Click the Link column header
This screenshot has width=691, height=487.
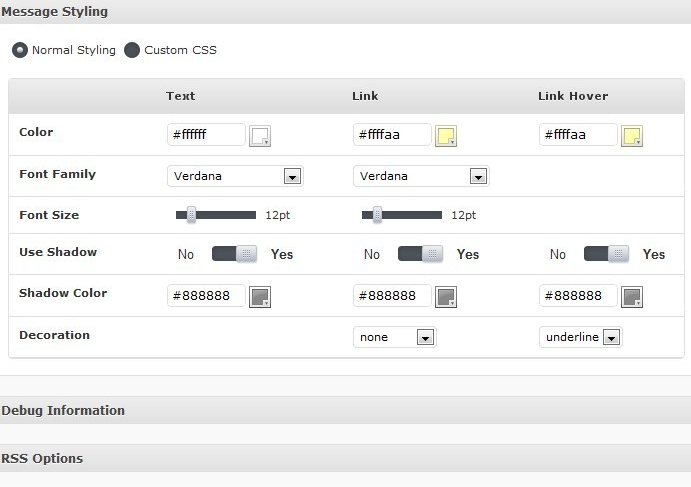click(x=365, y=96)
